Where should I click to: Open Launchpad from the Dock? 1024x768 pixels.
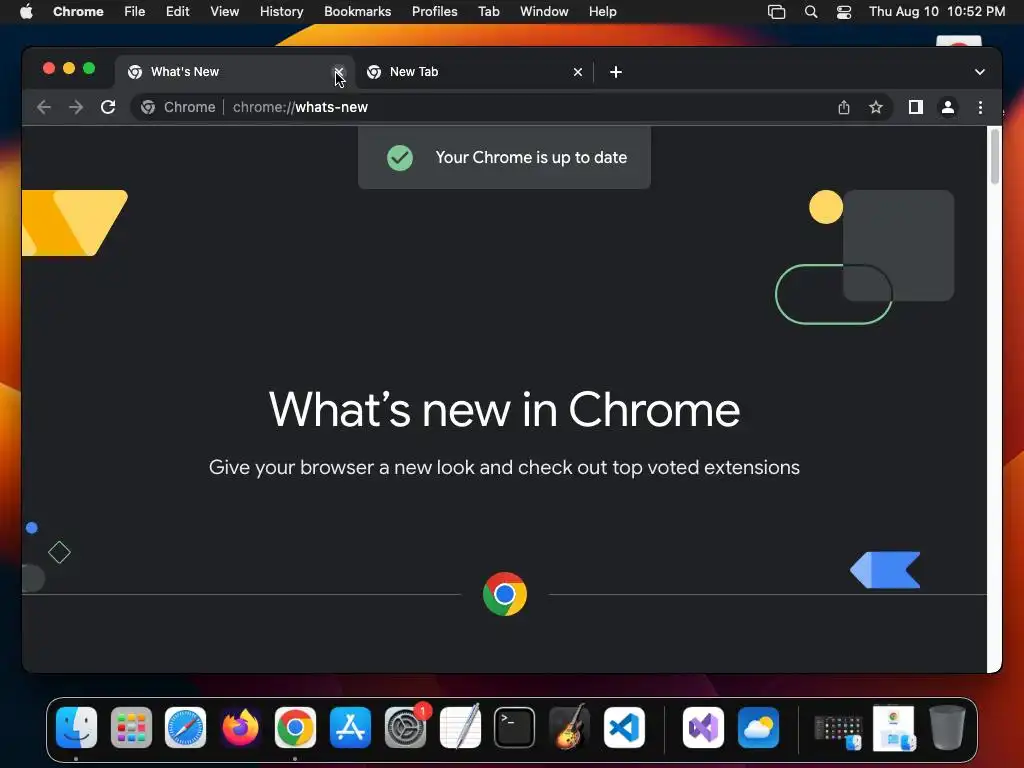(x=131, y=728)
